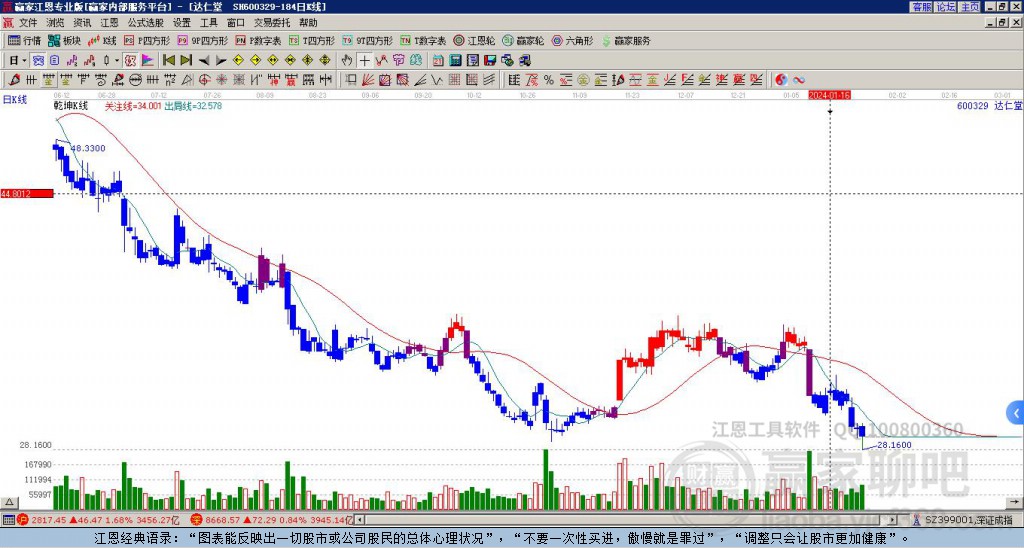Jump to first bar icon
The image size is (1024, 548).
click(168, 61)
